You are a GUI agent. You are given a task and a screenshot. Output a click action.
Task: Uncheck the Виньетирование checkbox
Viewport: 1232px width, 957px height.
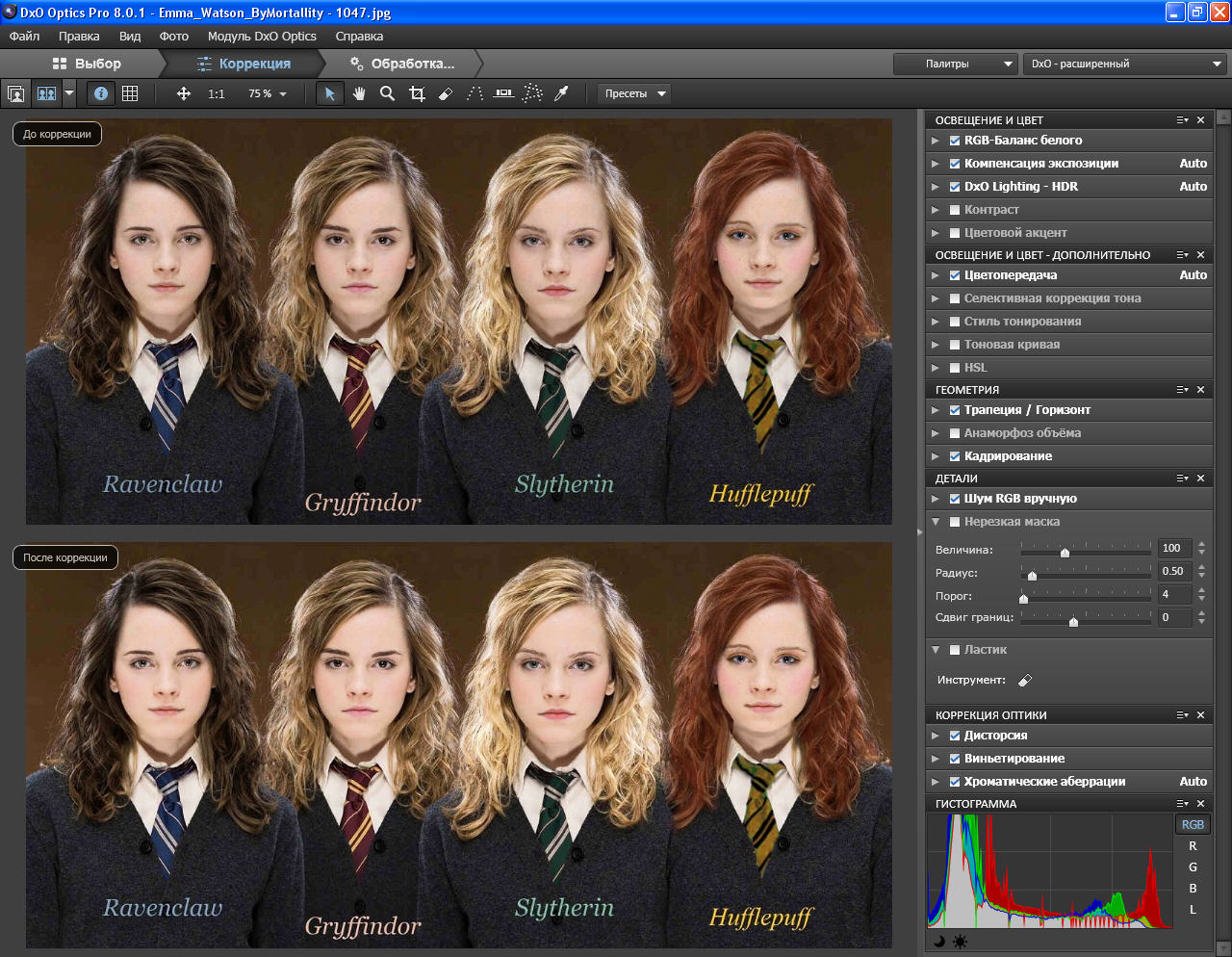[955, 759]
